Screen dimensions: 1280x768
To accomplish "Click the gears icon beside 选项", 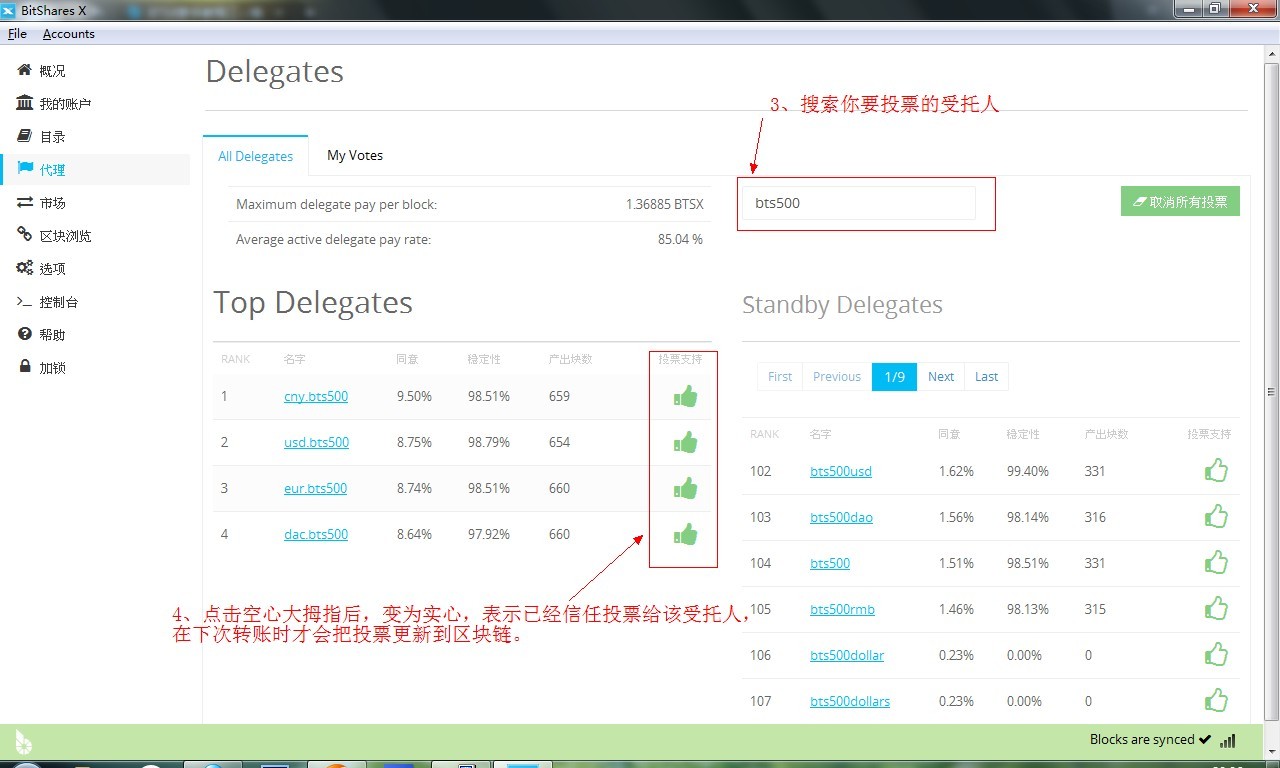I will 24,268.
